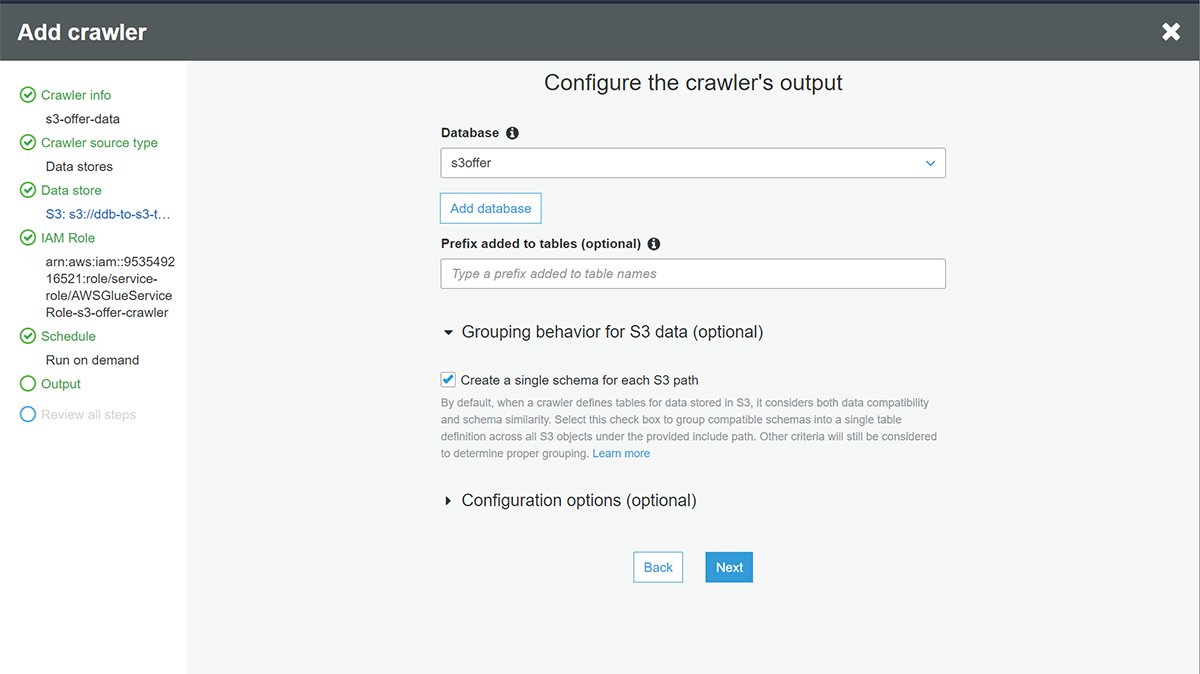Click the prefix added to tables info icon
Viewport: 1200px width, 674px height.
(x=654, y=244)
